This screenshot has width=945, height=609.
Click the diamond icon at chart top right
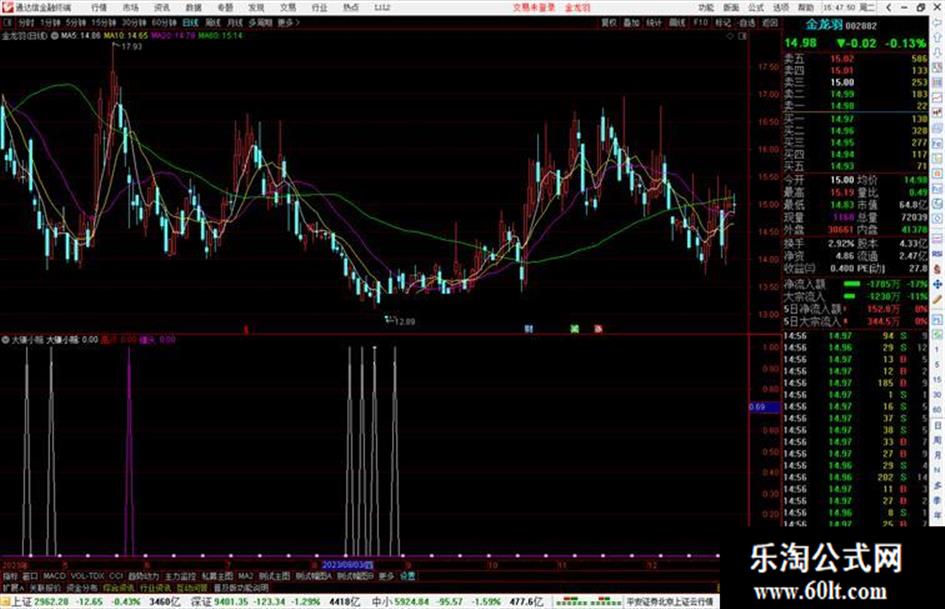click(x=730, y=36)
